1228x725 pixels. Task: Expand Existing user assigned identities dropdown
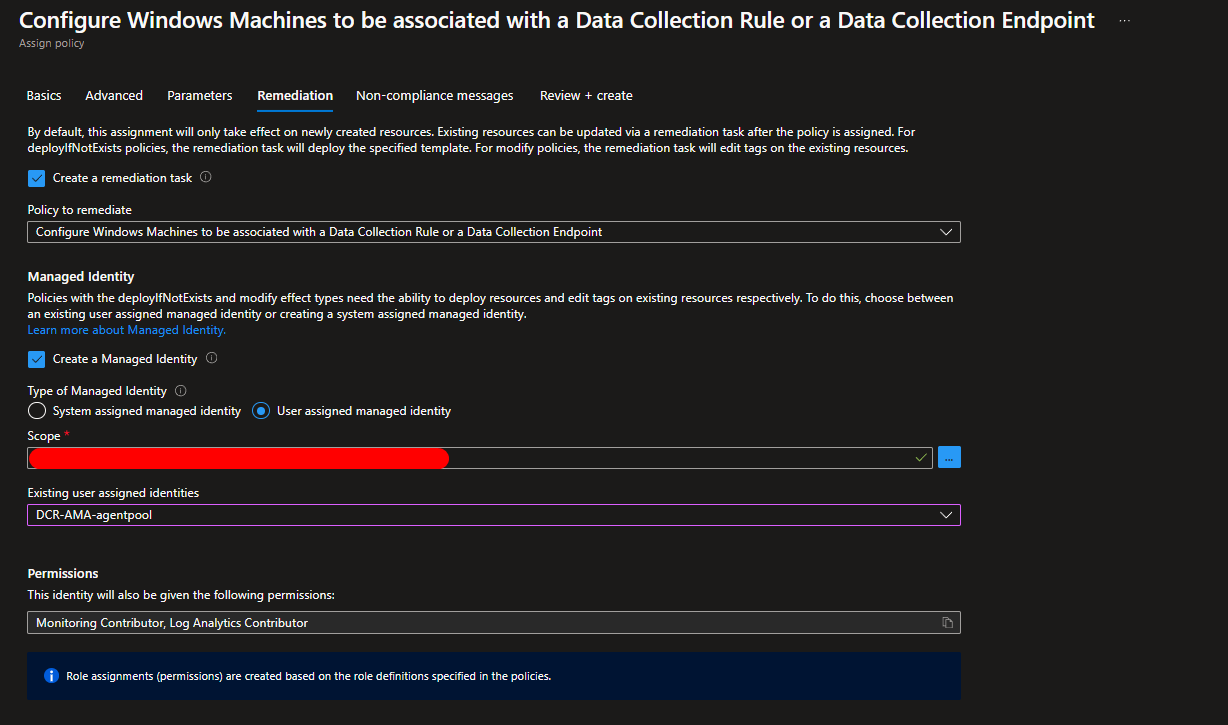[493, 515]
